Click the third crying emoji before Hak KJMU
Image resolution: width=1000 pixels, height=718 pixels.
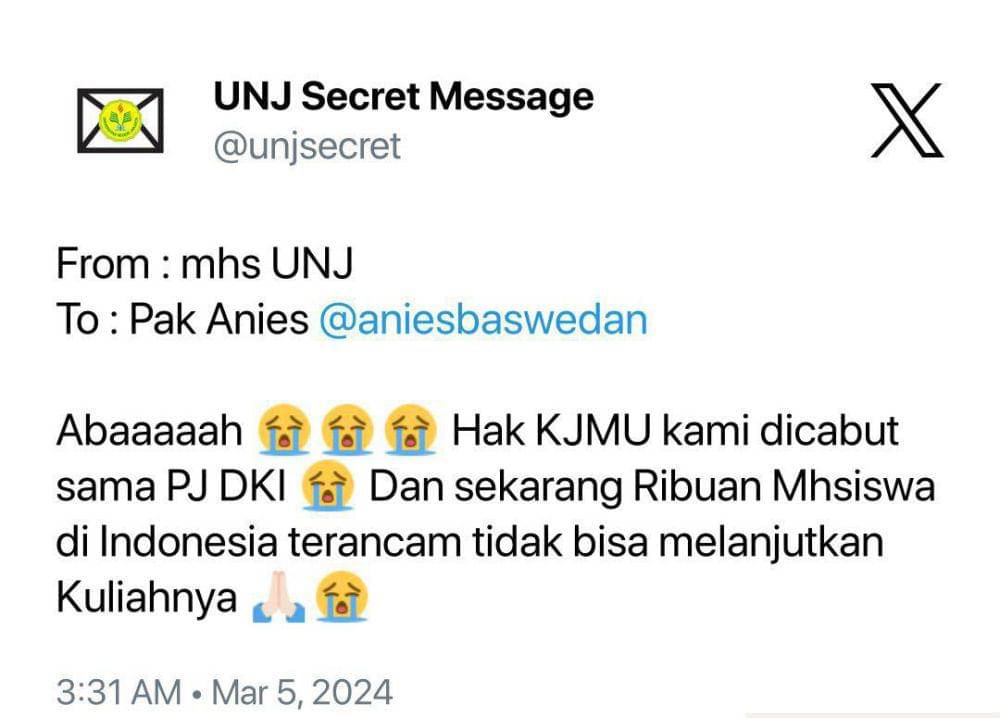pos(410,429)
